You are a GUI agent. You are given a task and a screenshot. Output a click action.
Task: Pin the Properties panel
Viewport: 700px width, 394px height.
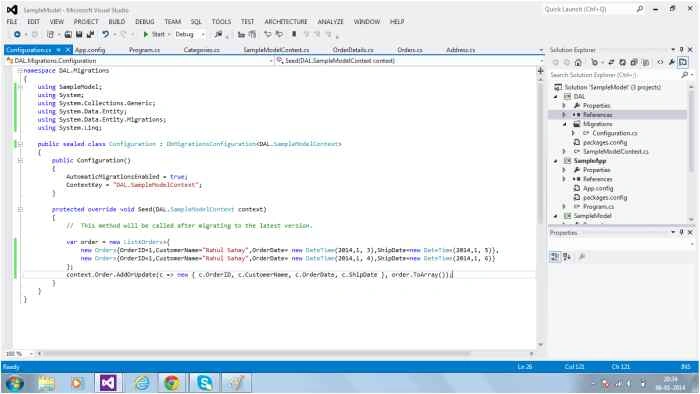click(x=681, y=232)
